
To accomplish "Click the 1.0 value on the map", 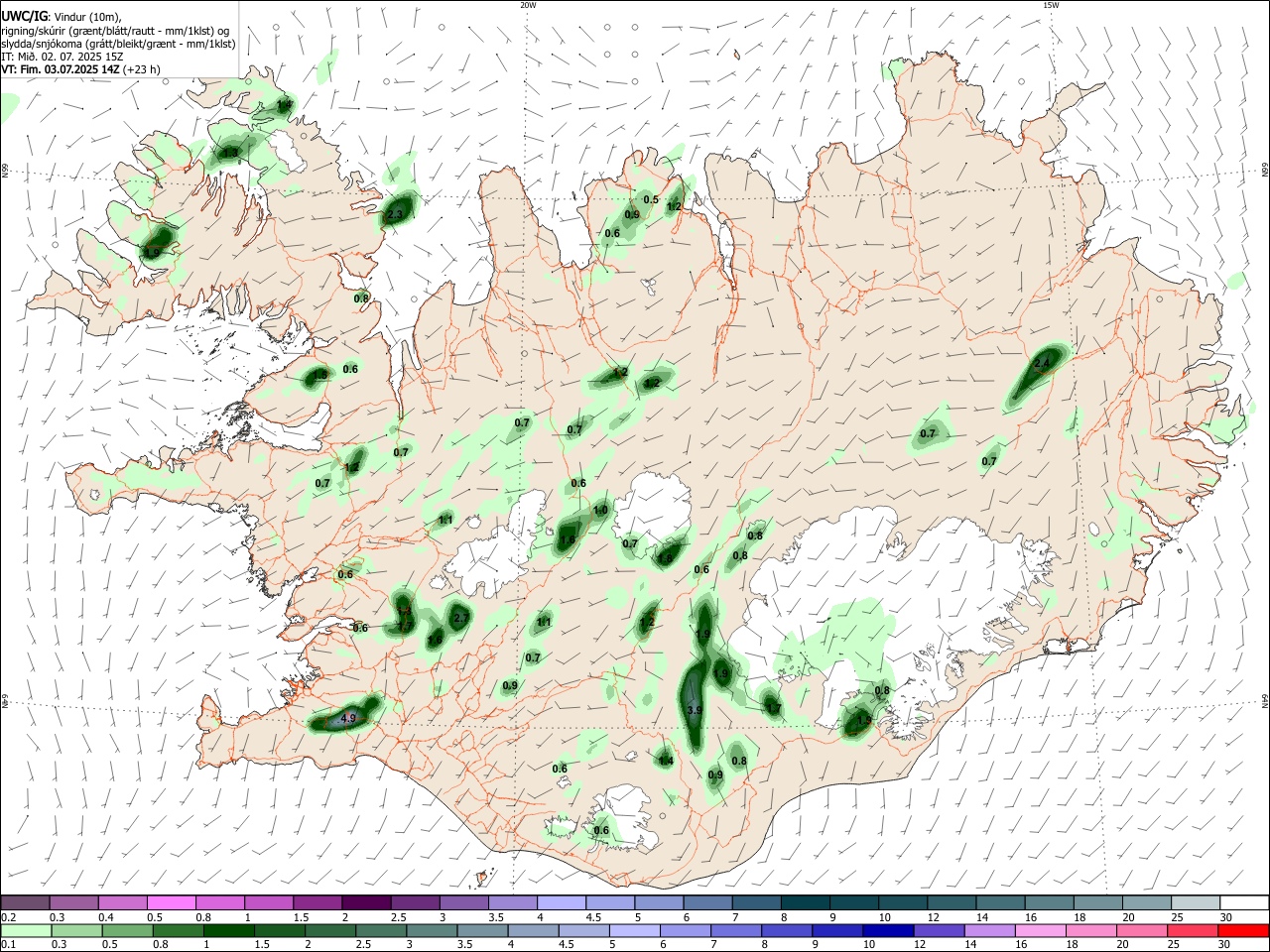I will (600, 511).
